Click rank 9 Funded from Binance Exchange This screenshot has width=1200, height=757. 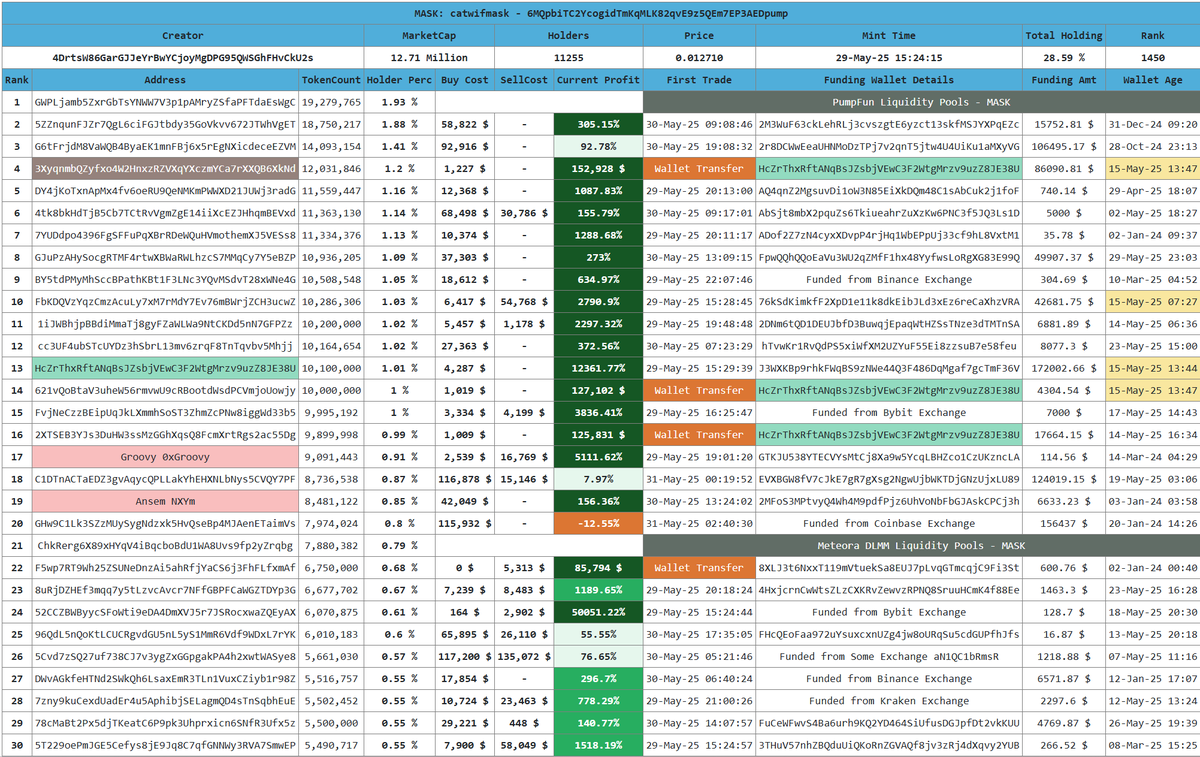point(888,279)
